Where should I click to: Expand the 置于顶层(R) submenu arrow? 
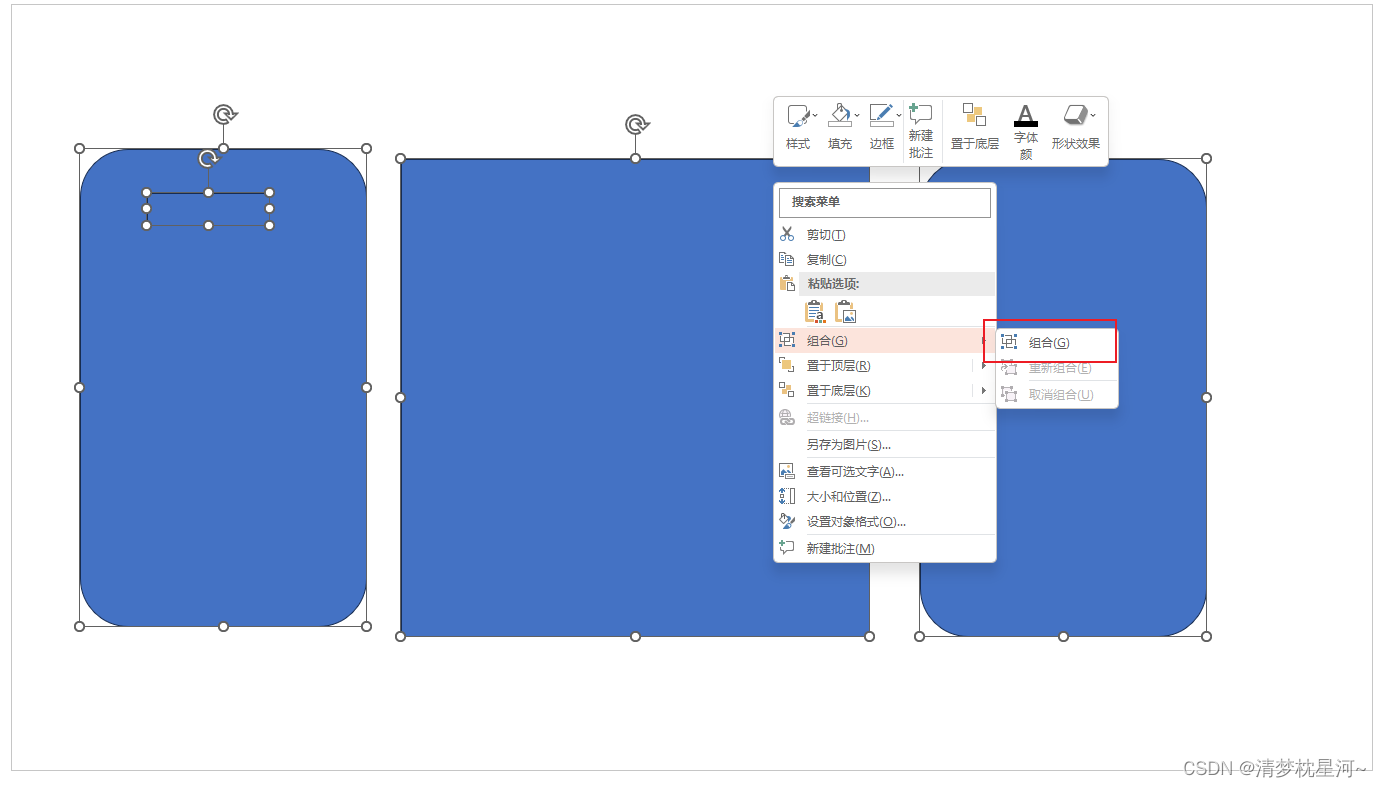click(x=984, y=366)
